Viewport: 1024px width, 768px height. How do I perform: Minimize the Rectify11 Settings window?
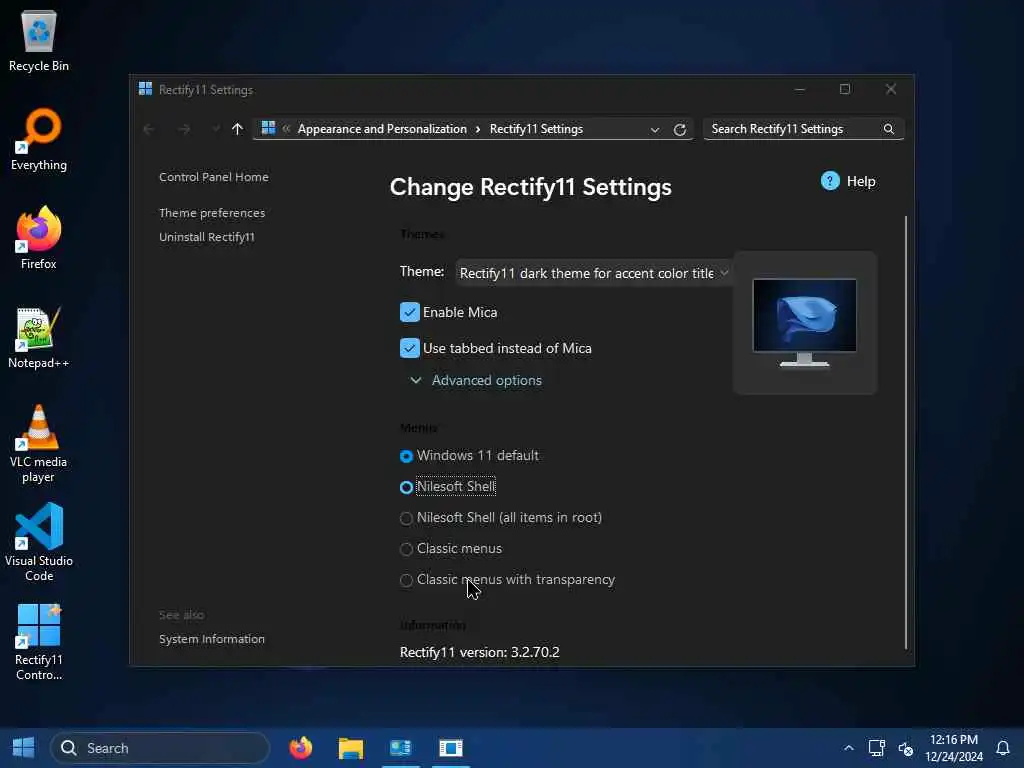(x=799, y=89)
